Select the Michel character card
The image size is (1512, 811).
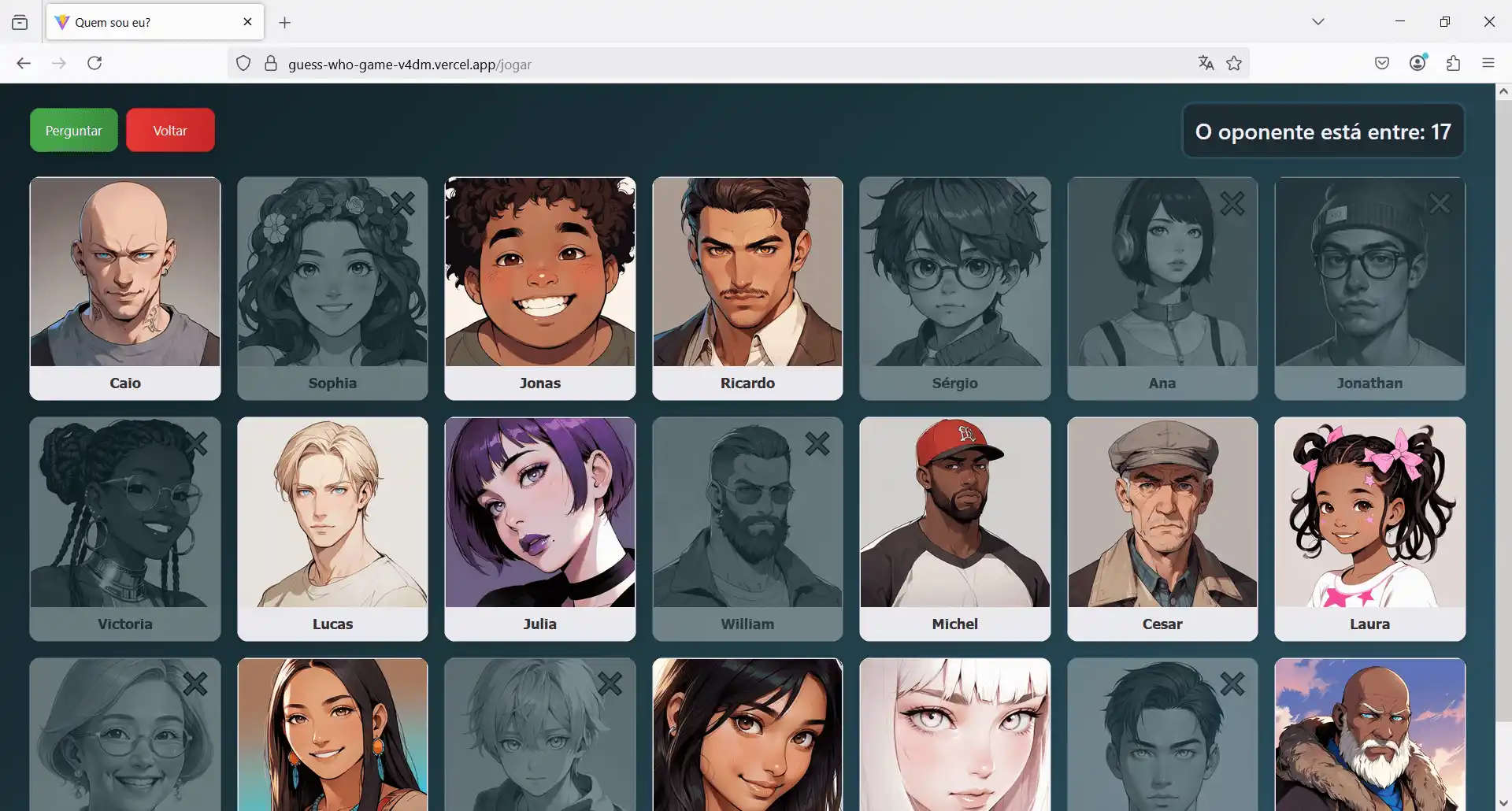pos(955,529)
